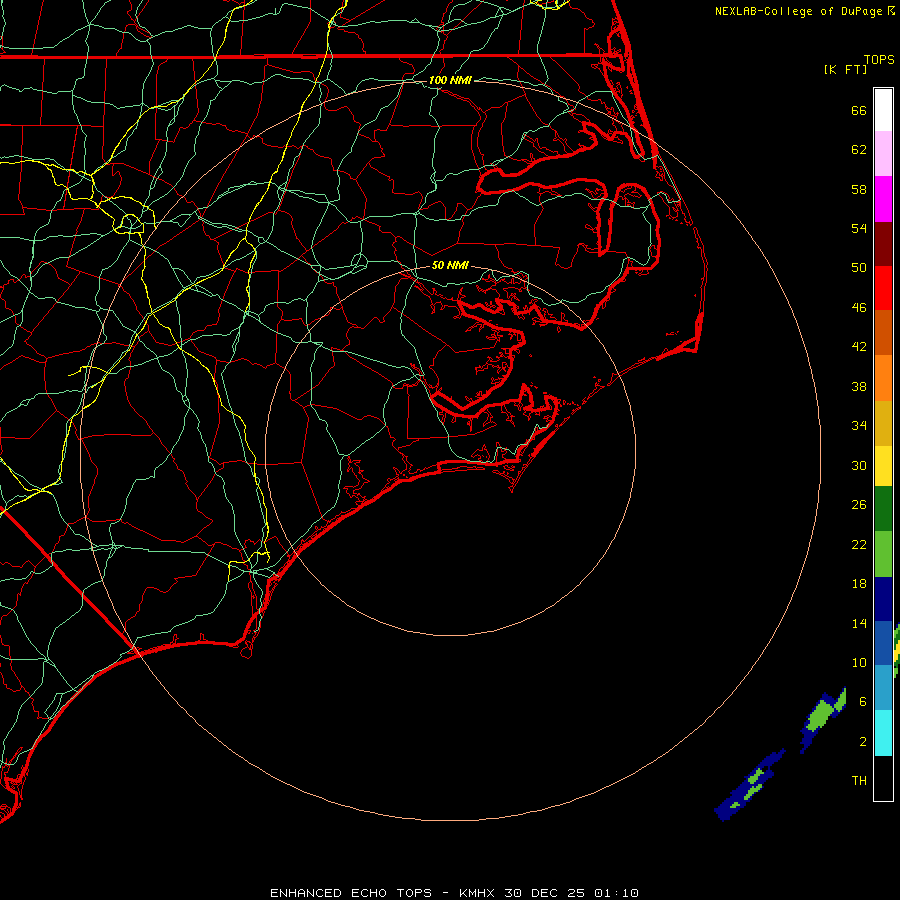900x900 pixels.
Task: Click the light pink 62 kft legend swatch
Action: click(883, 153)
